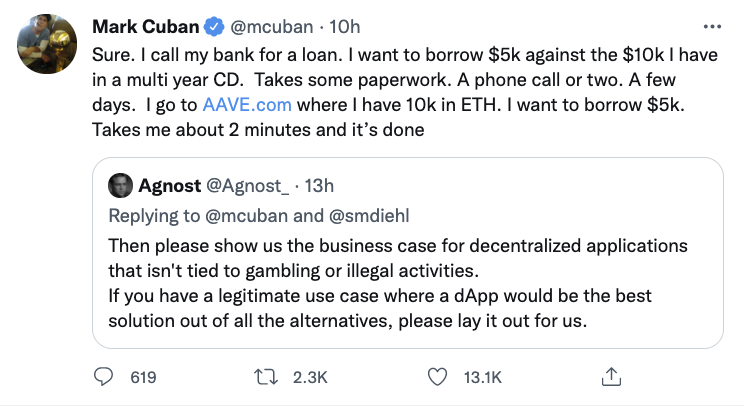Image resolution: width=745 pixels, height=407 pixels.
Task: Open Mark Cuban's profile picture
Action: tap(47, 44)
